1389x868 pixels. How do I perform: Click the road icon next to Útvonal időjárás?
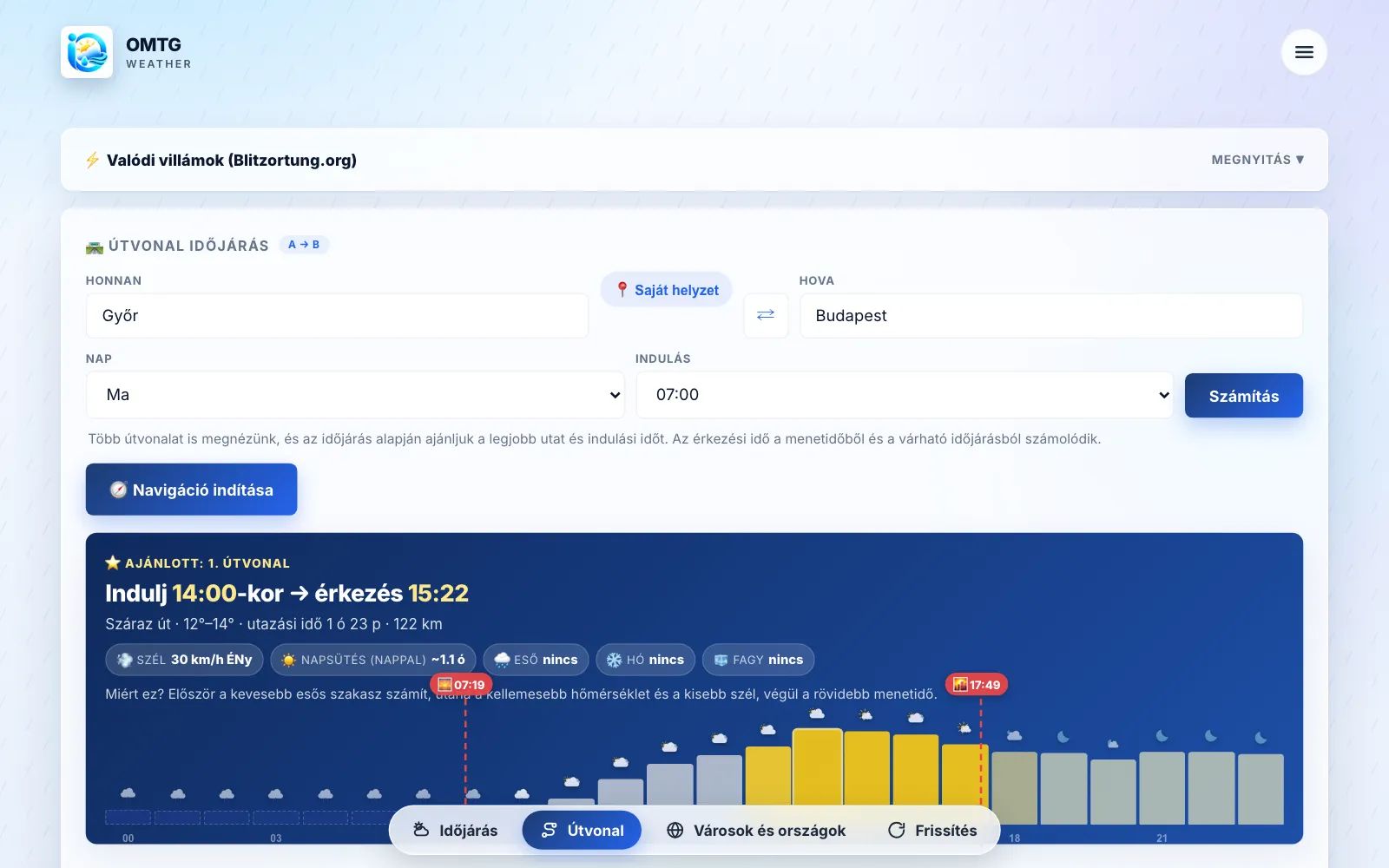pos(95,247)
